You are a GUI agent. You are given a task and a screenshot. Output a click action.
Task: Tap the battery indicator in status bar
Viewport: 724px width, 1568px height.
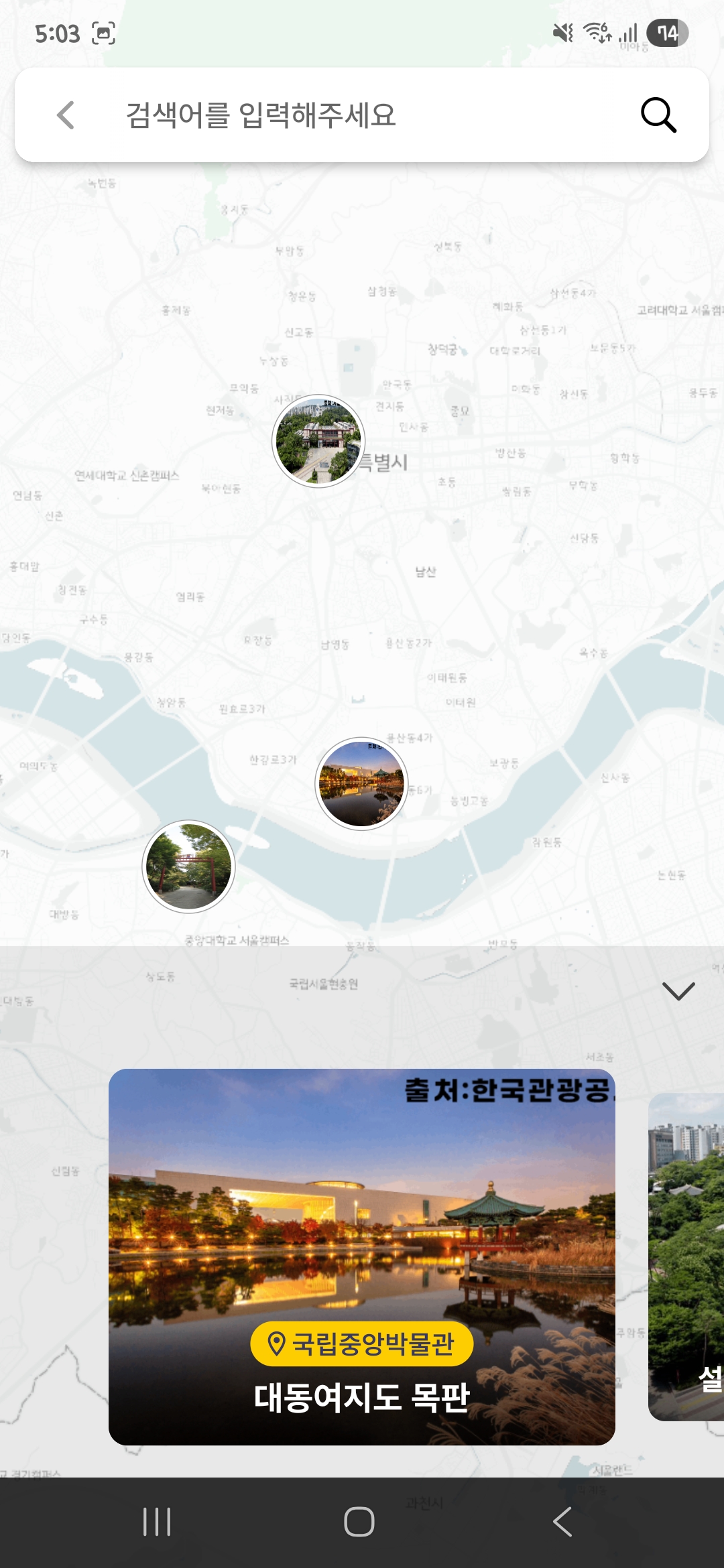pyautogui.click(x=667, y=33)
